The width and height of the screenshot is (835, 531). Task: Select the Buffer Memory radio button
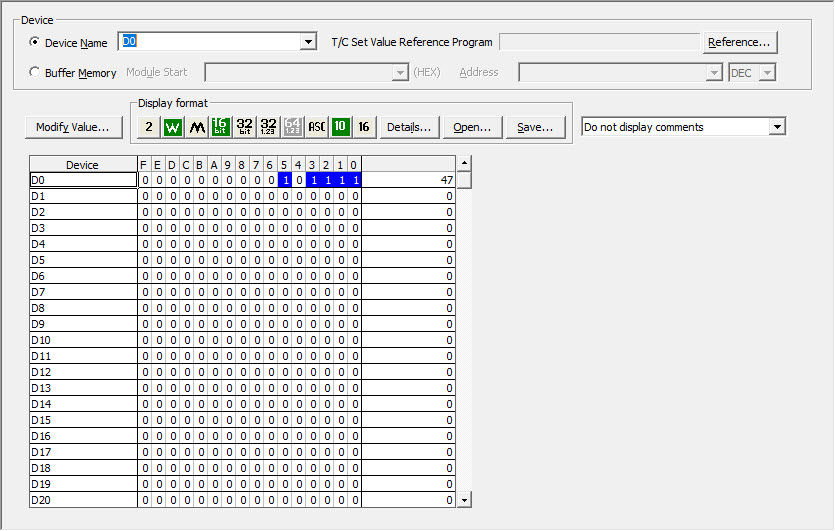[35, 72]
